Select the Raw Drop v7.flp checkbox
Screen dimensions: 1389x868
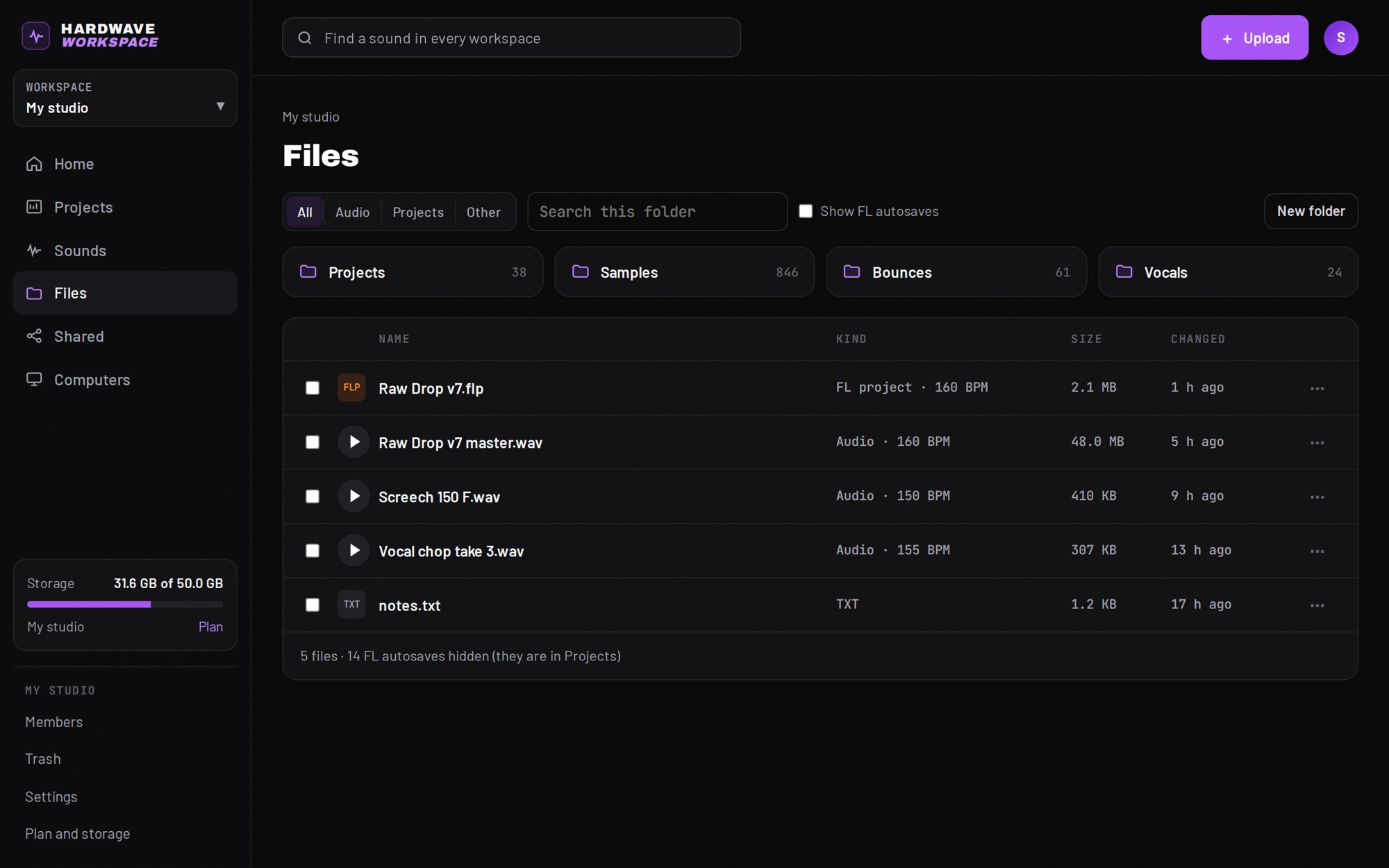(x=313, y=388)
